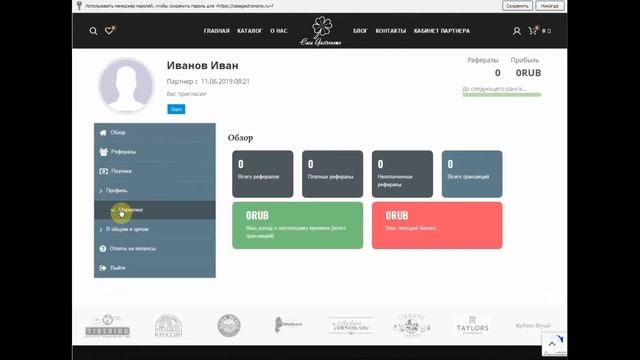Viewport: 640px width, 360px height.
Task: Click the name Иванов Иван
Action: click(x=202, y=65)
